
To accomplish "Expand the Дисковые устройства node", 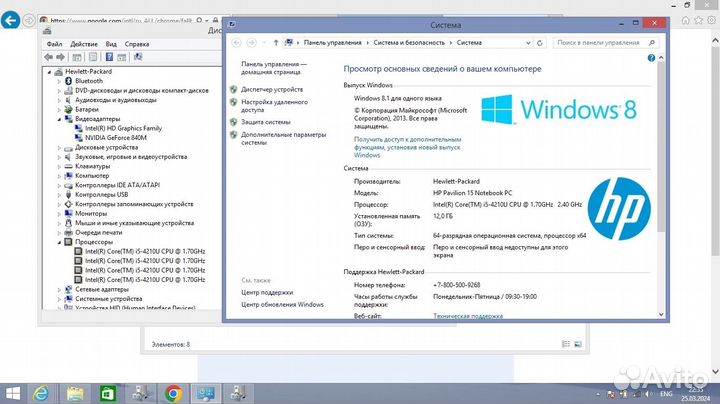I will [x=59, y=148].
